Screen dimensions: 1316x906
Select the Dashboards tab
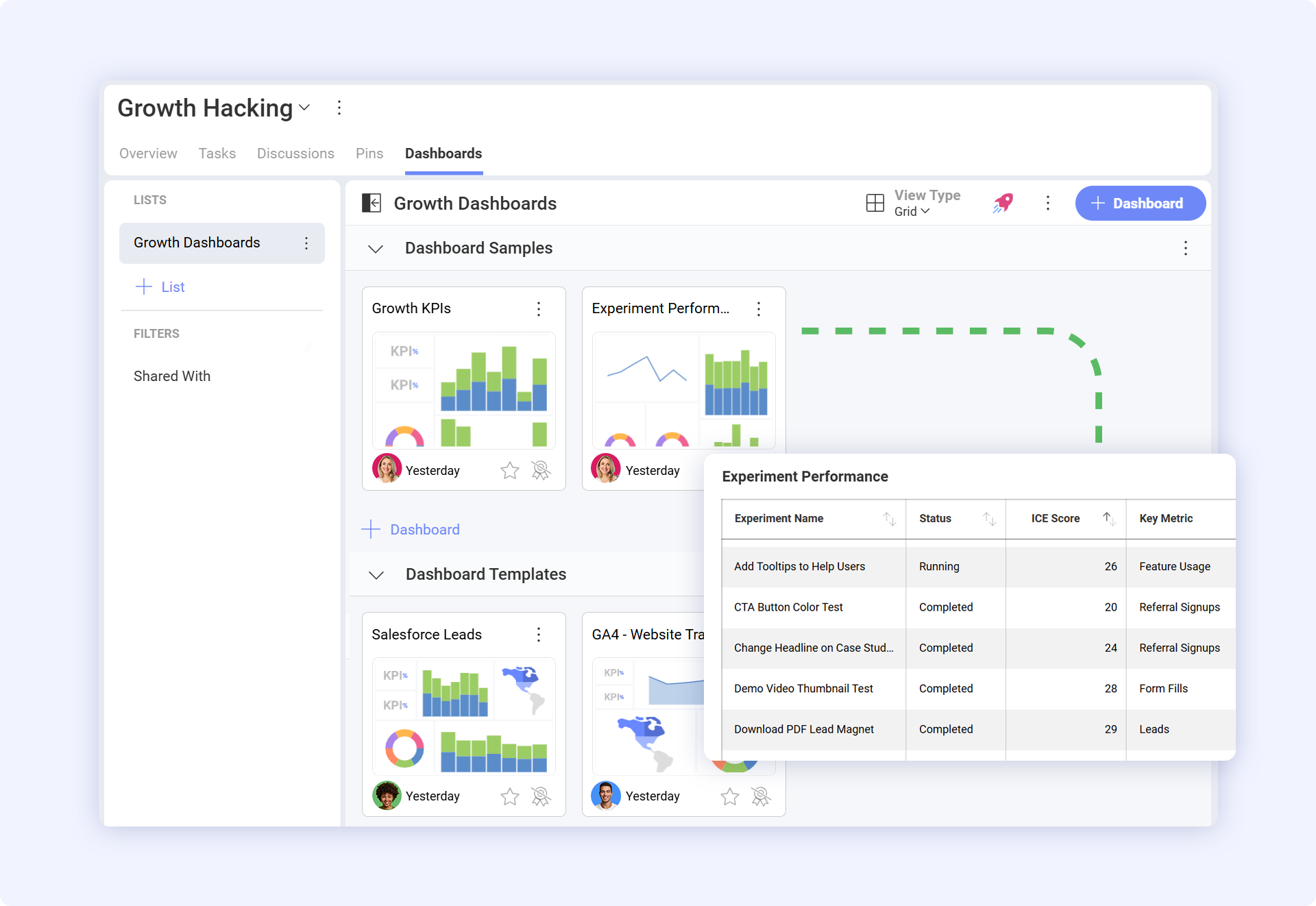click(x=443, y=154)
